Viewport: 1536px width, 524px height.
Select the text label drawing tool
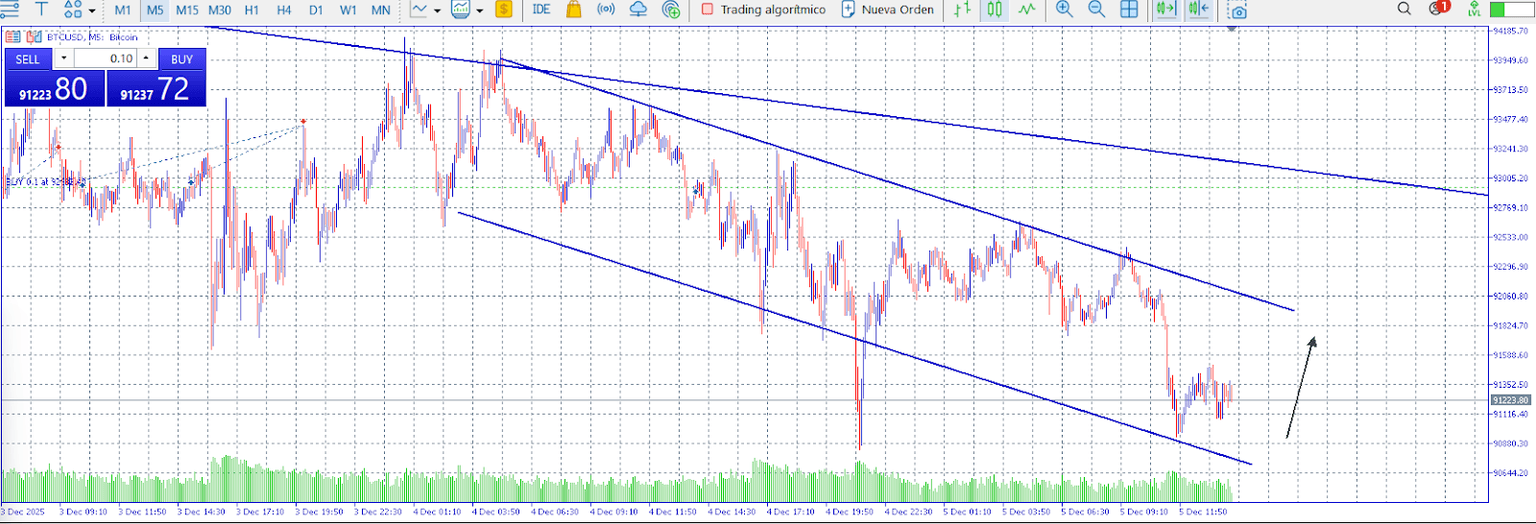(43, 10)
